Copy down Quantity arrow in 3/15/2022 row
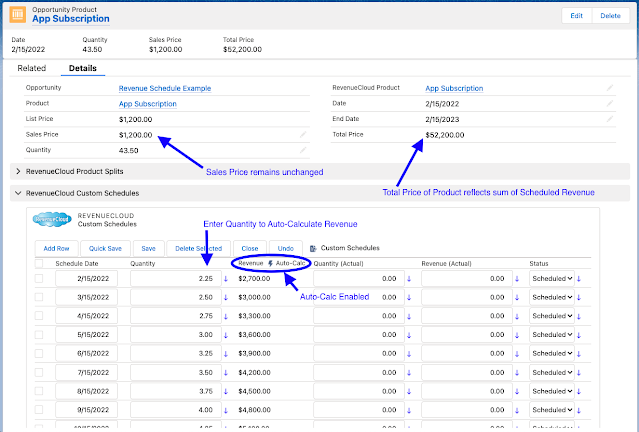This screenshot has width=639, height=432. pos(226,298)
